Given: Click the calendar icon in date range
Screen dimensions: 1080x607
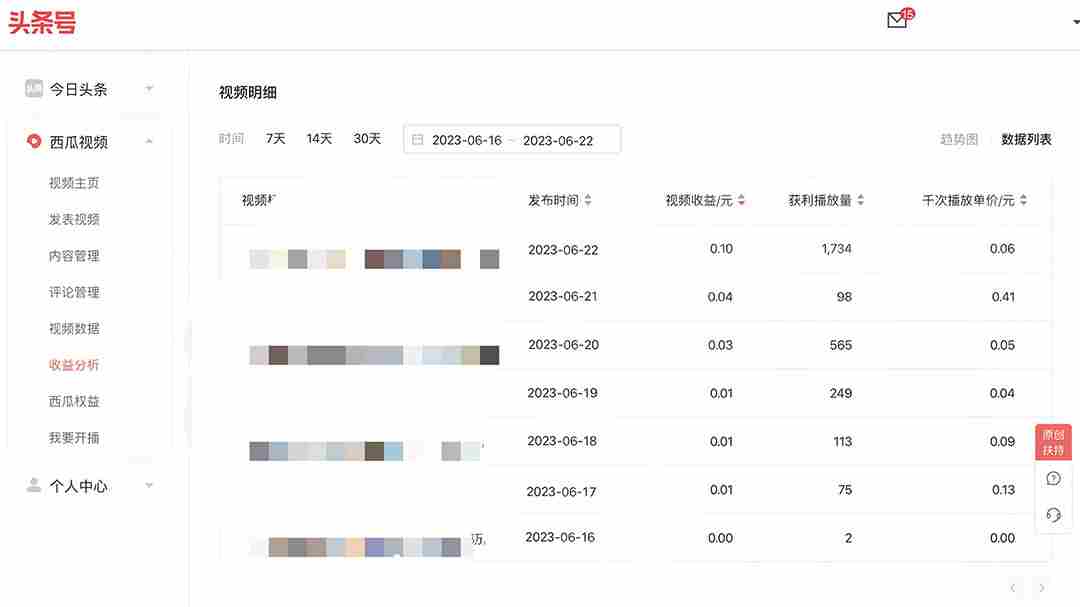Looking at the screenshot, I should pos(417,140).
